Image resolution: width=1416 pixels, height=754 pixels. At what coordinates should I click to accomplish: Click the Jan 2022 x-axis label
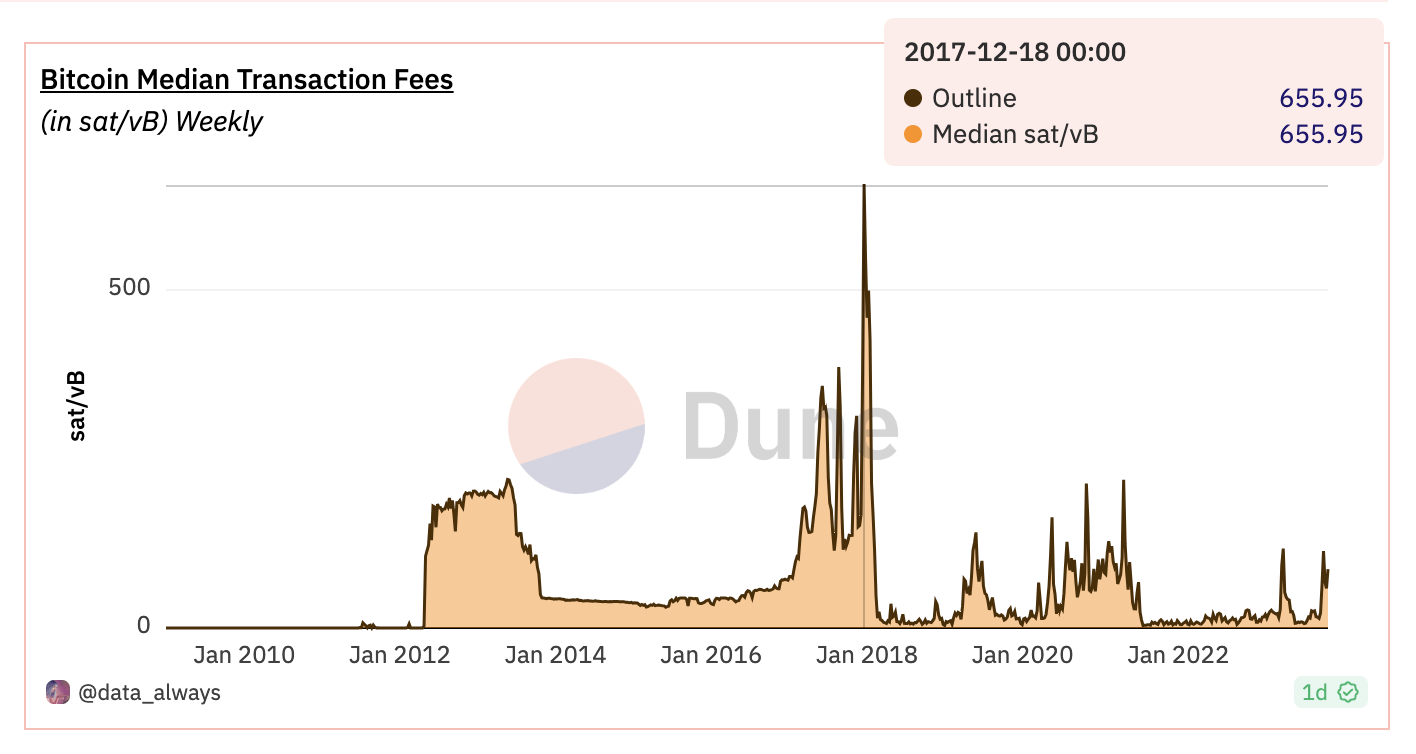(1178, 656)
